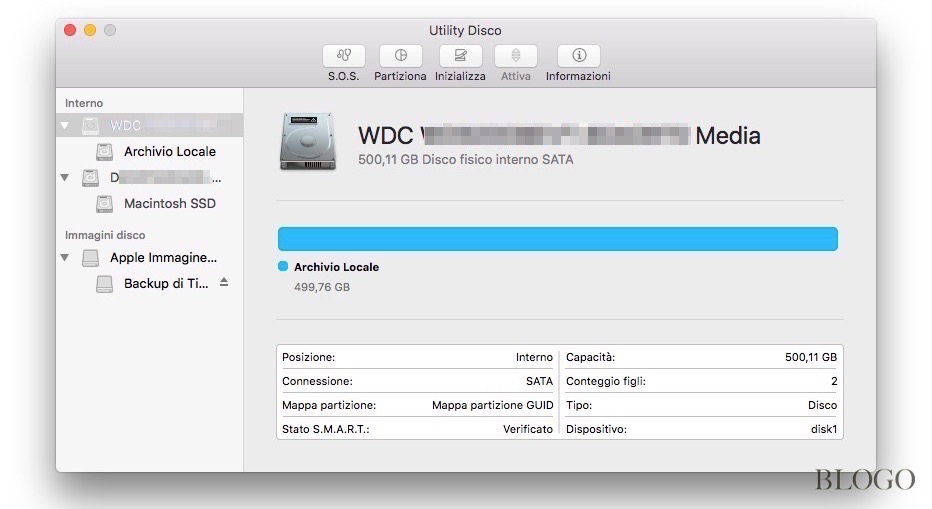
Task: Close the Utility Disco window
Action: pyautogui.click(x=70, y=30)
